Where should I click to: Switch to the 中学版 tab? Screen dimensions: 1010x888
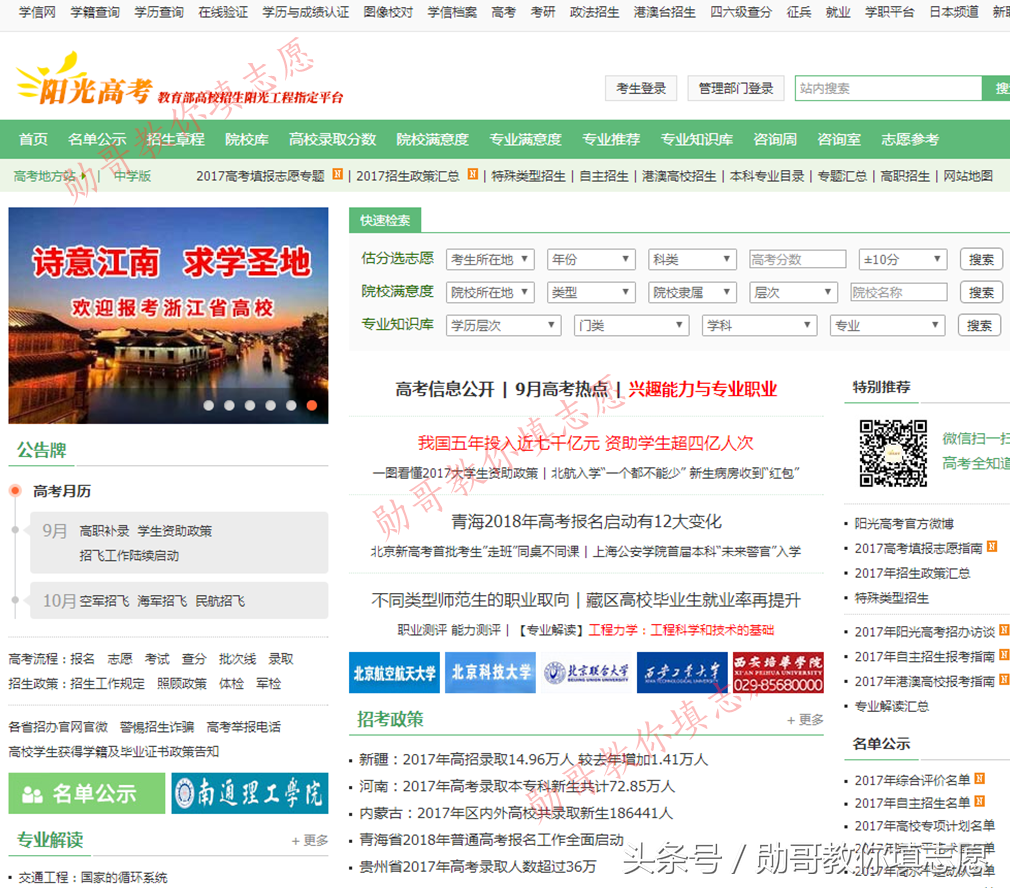131,175
